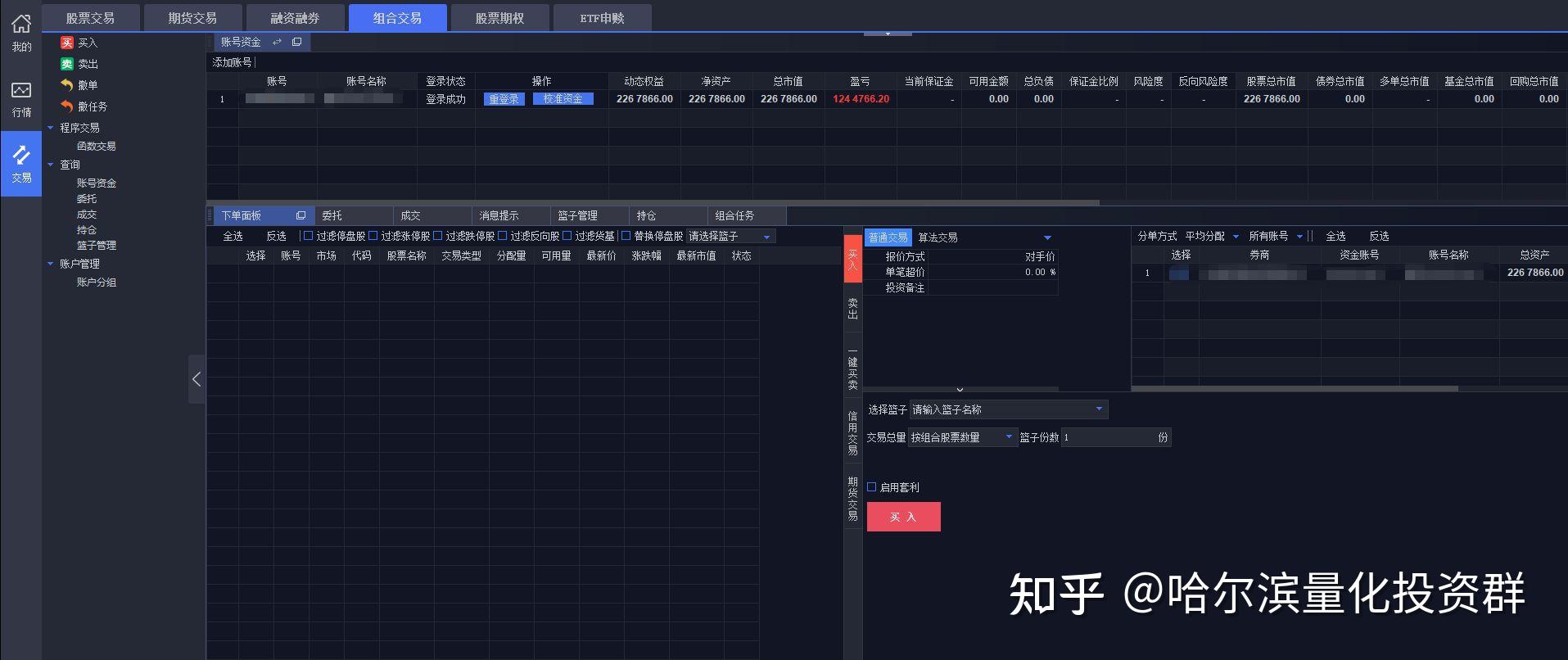
Task: Collapse the 查询 tree node
Action: tap(51, 165)
